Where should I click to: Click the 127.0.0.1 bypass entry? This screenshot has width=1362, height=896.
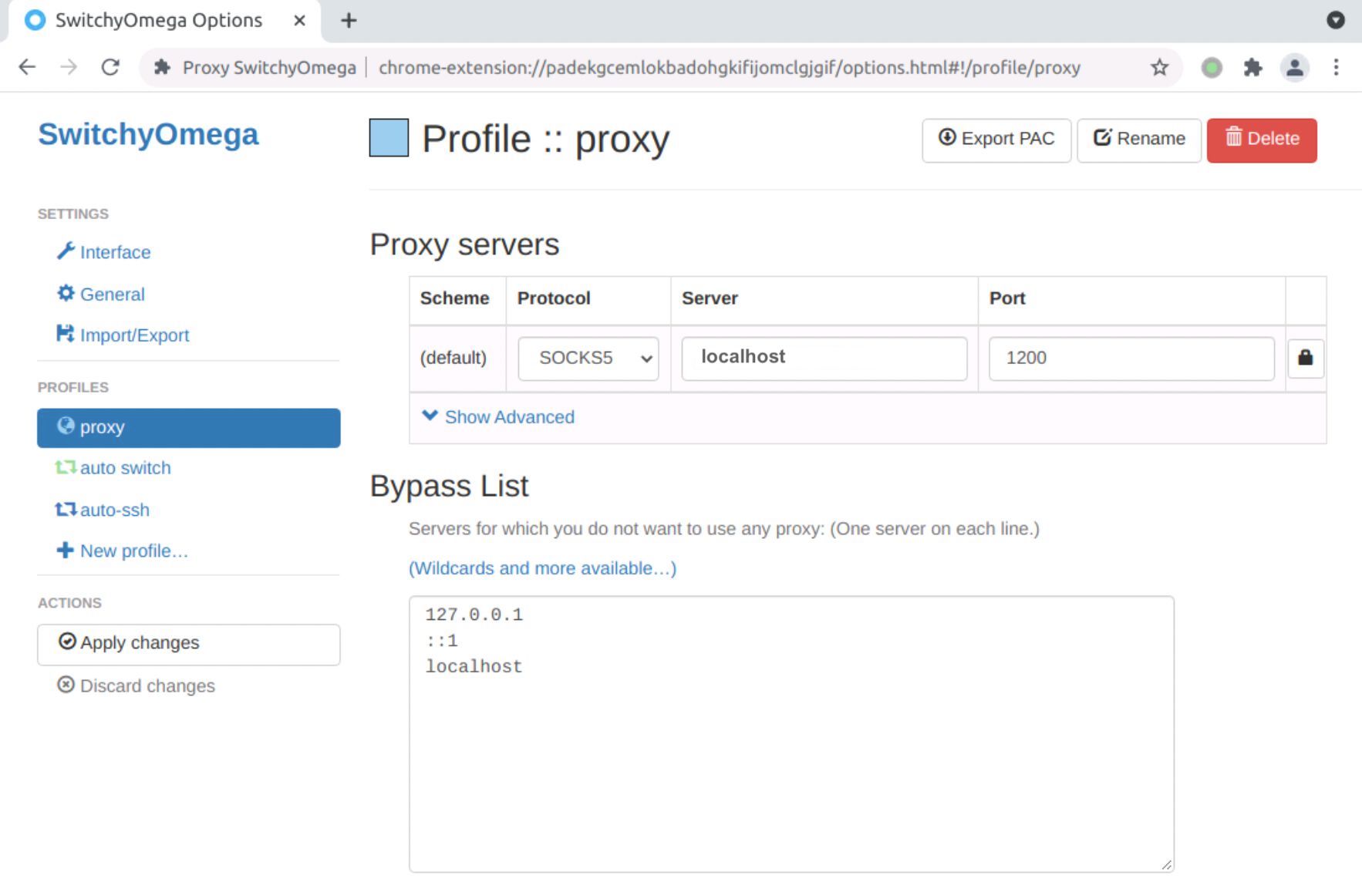[474, 615]
